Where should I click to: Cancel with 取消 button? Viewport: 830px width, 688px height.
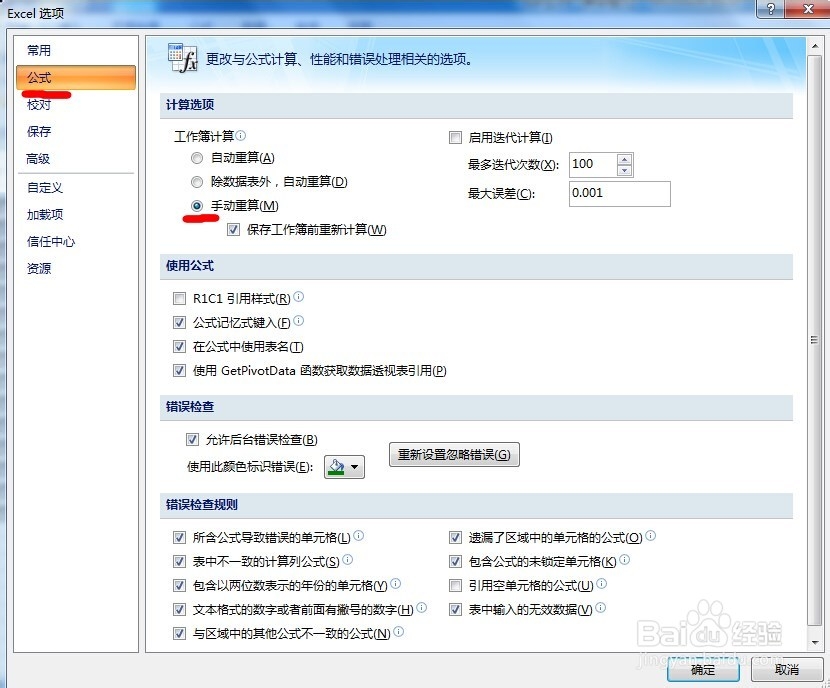point(787,670)
